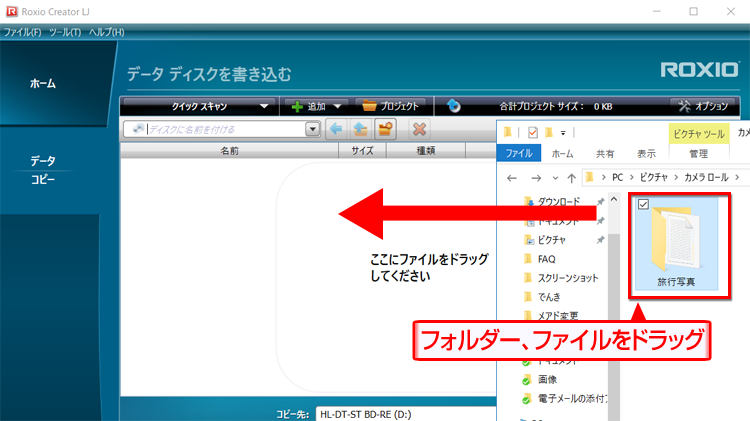Click Explorer up-one-level arrow
The image size is (750, 421).
(571, 178)
